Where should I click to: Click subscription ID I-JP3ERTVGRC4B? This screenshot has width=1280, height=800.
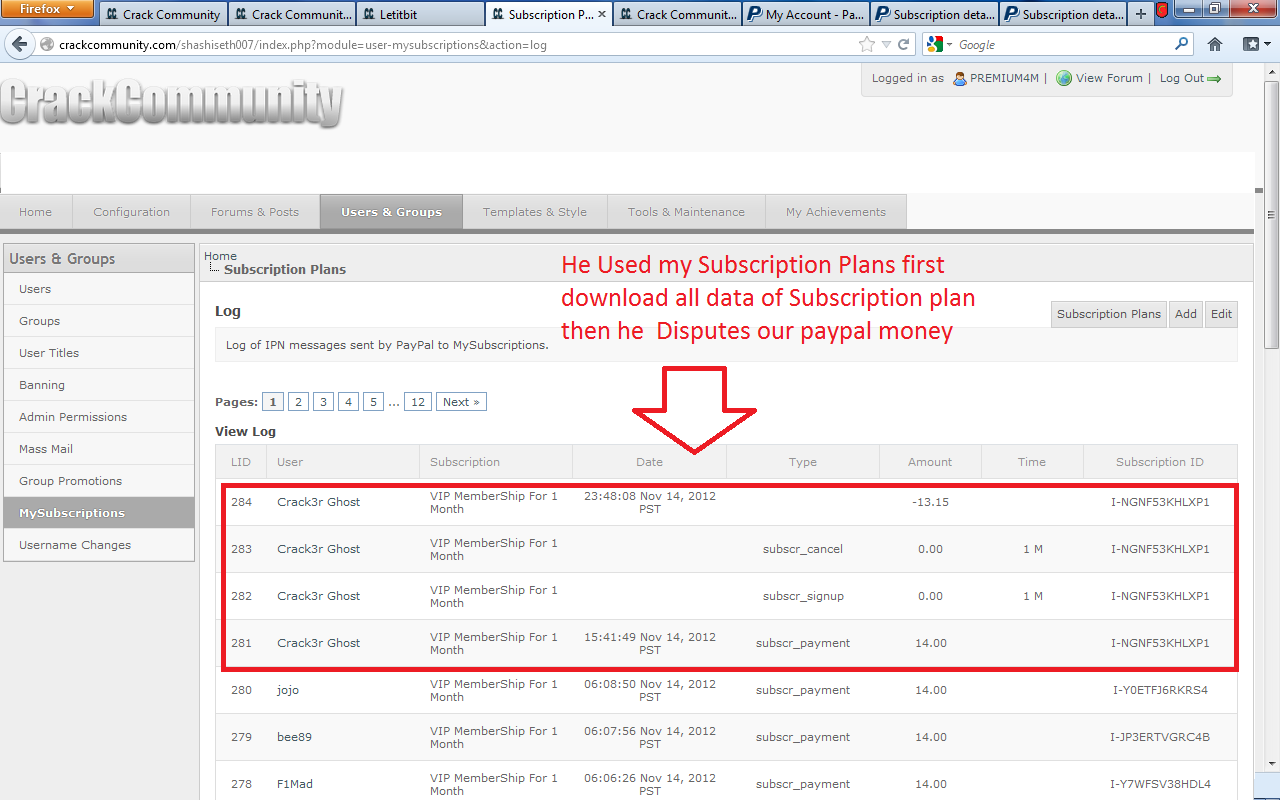click(x=1160, y=737)
